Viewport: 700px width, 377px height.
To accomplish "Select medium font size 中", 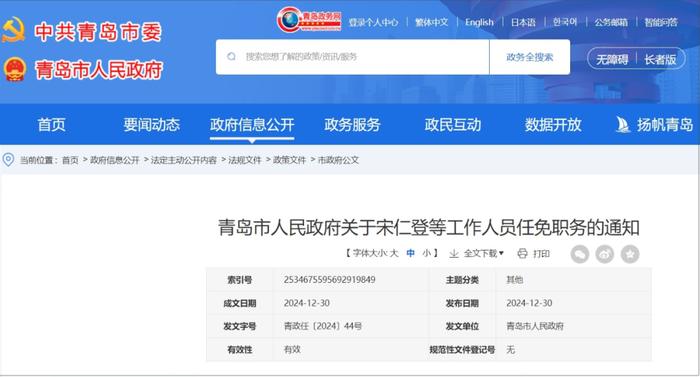I will [410, 253].
